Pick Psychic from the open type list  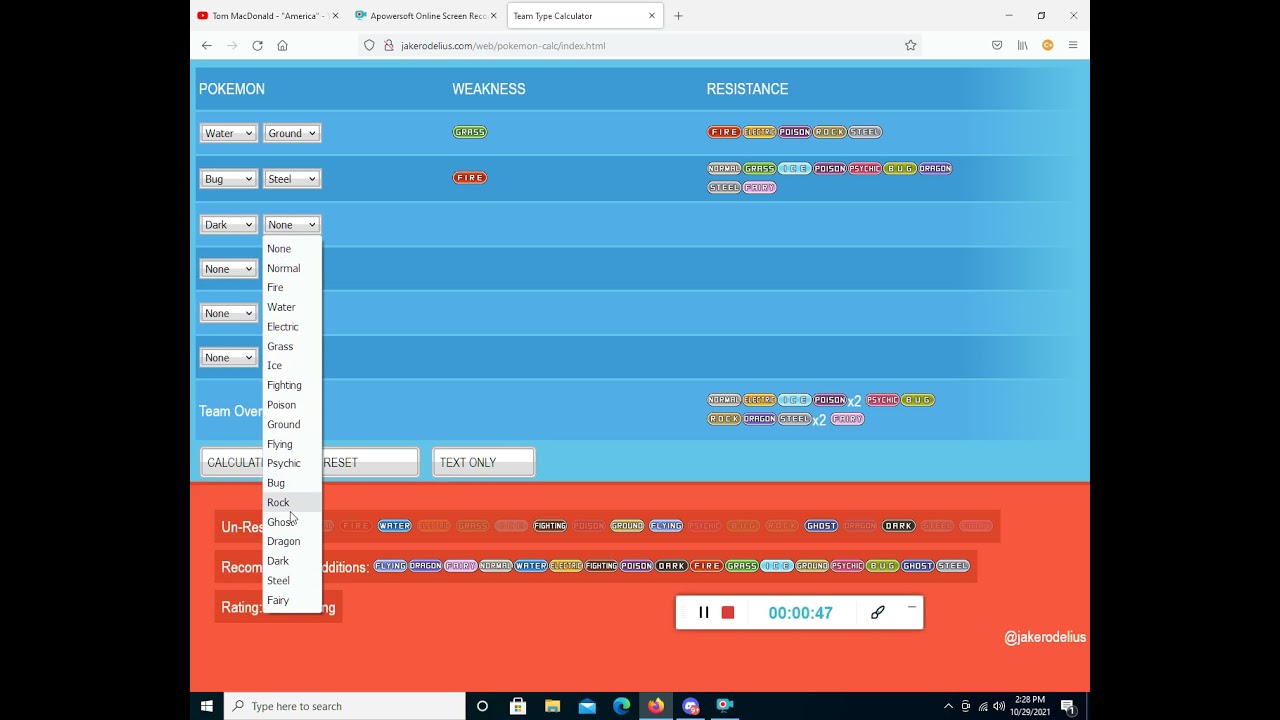(x=292, y=463)
